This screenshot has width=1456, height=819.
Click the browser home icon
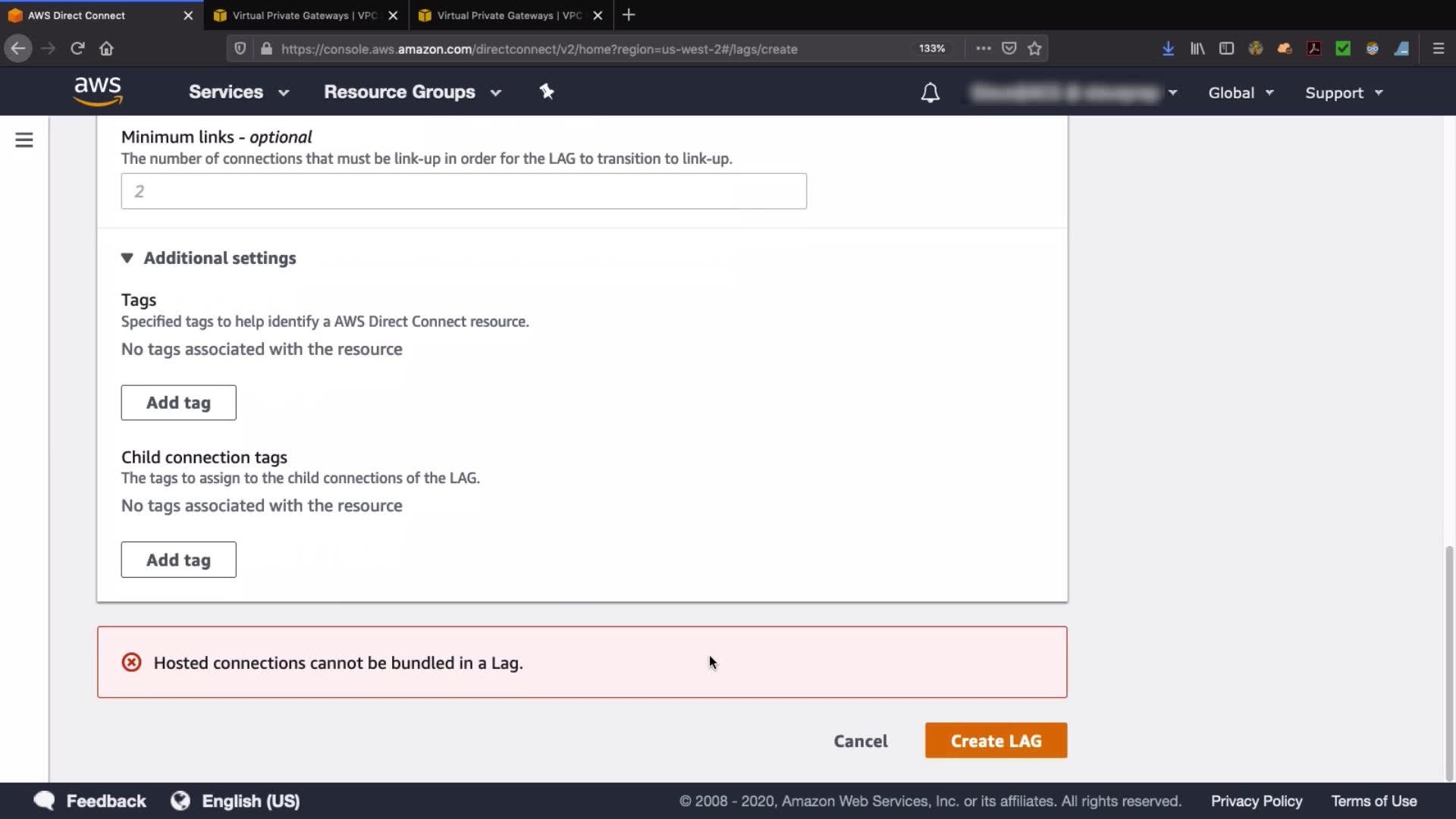106,49
